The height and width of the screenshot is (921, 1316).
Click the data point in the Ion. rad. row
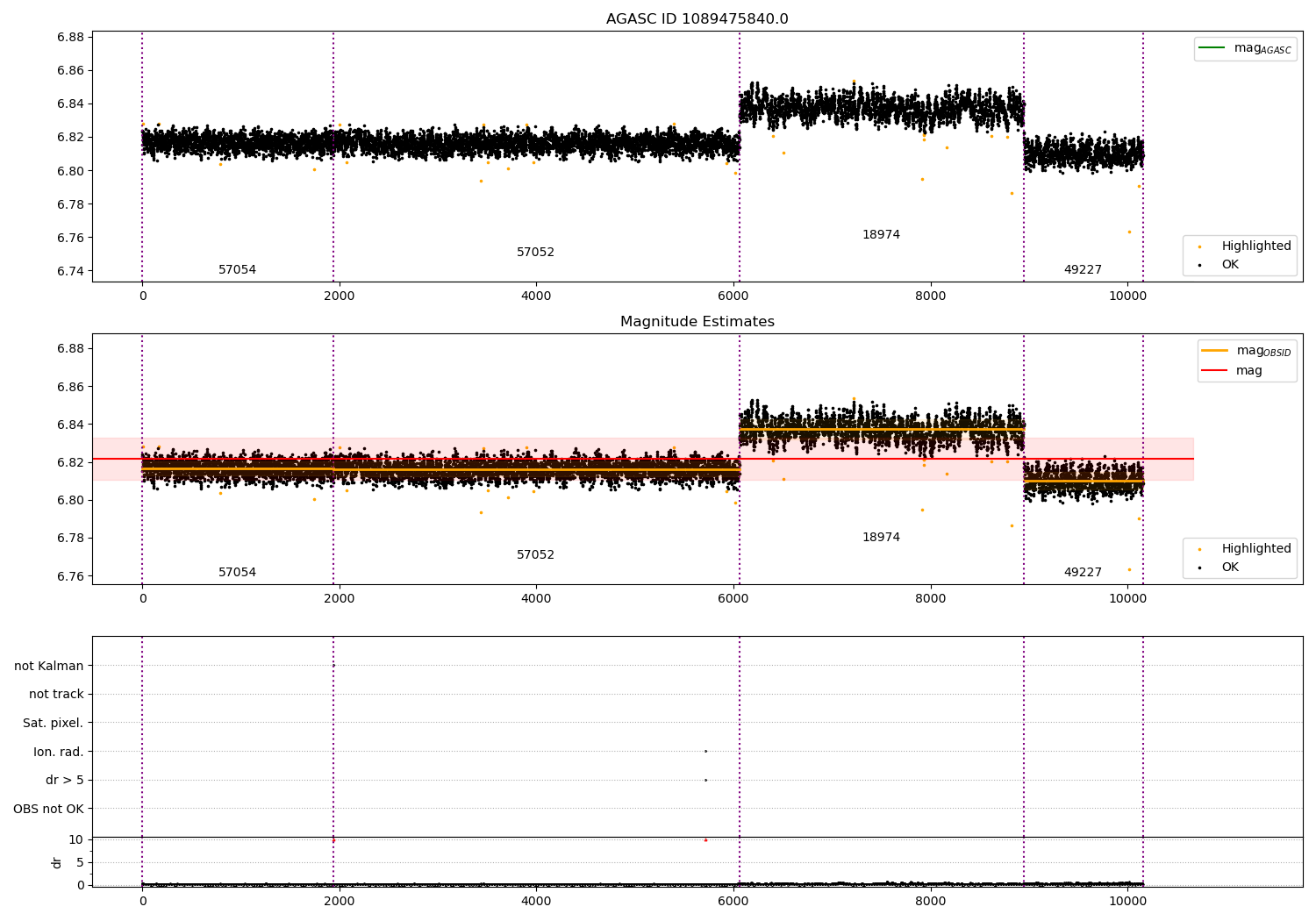[705, 751]
